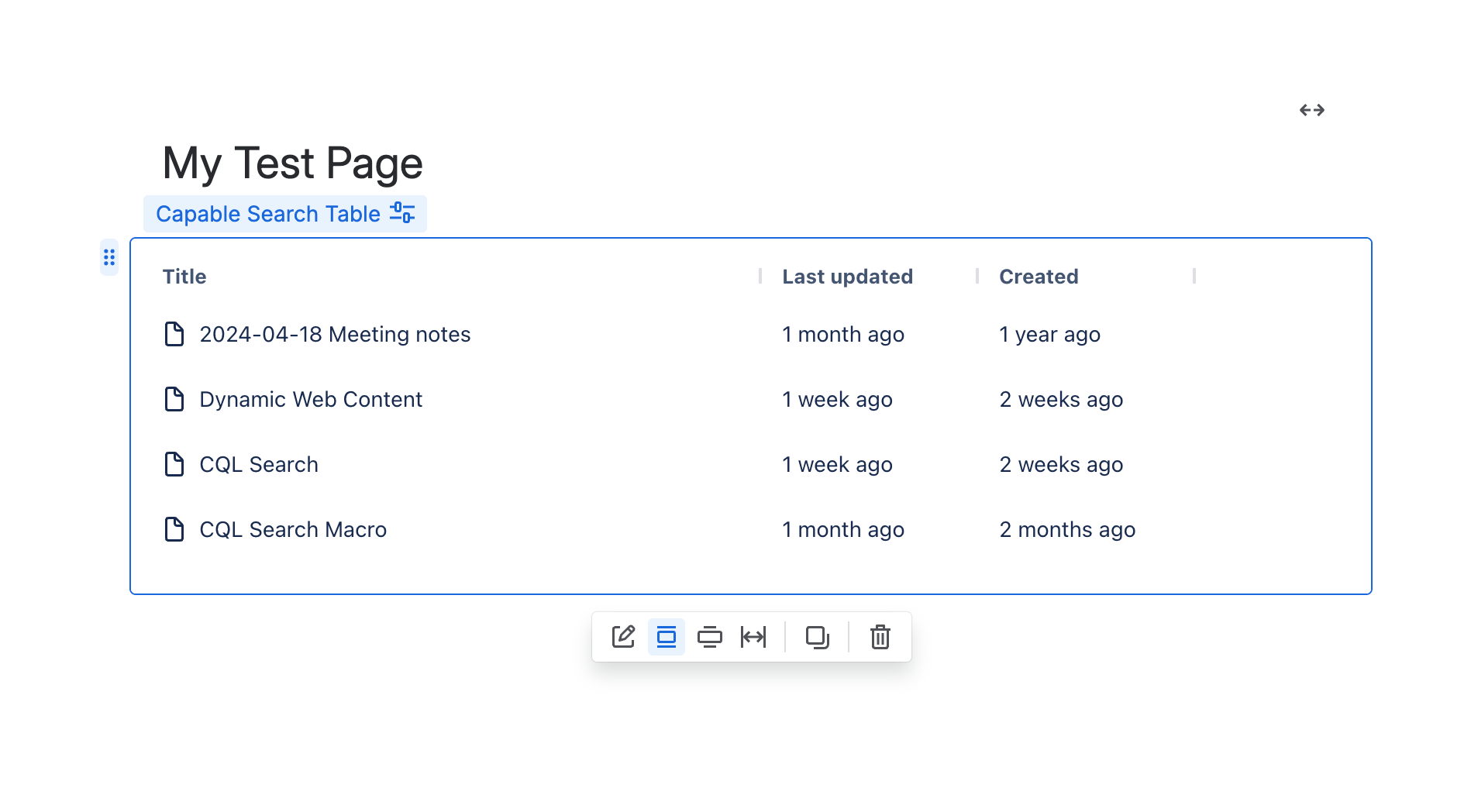Image resolution: width=1471 pixels, height=812 pixels.
Task: Click the page title My Test Page
Action: tap(291, 163)
